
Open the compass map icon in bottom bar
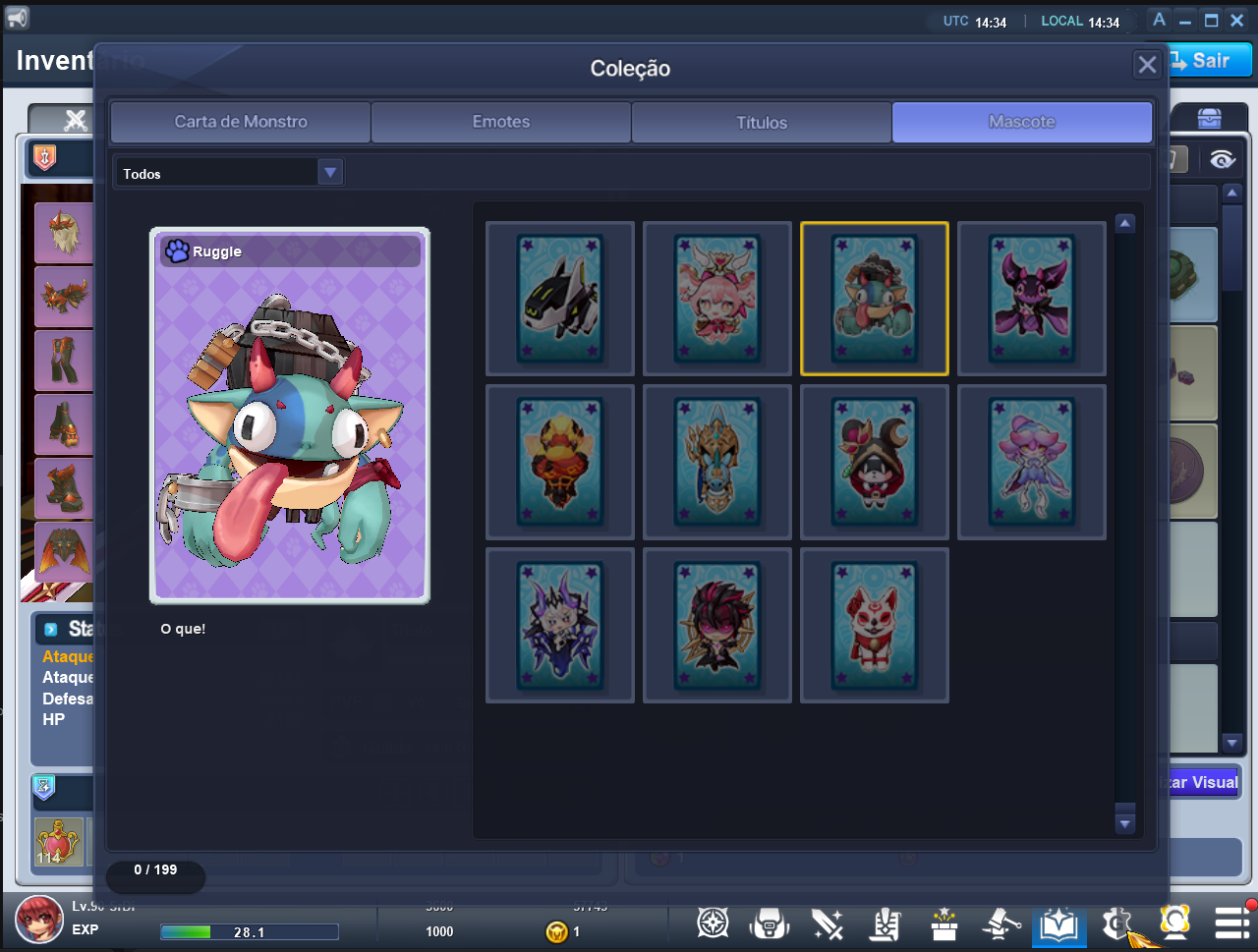(x=713, y=924)
